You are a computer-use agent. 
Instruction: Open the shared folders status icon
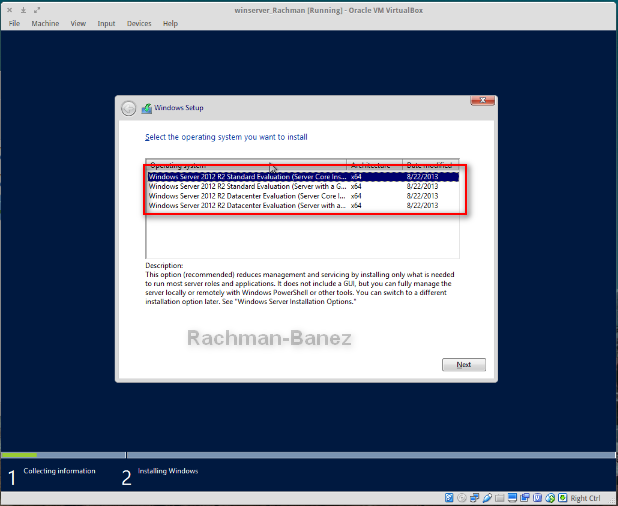click(500, 498)
